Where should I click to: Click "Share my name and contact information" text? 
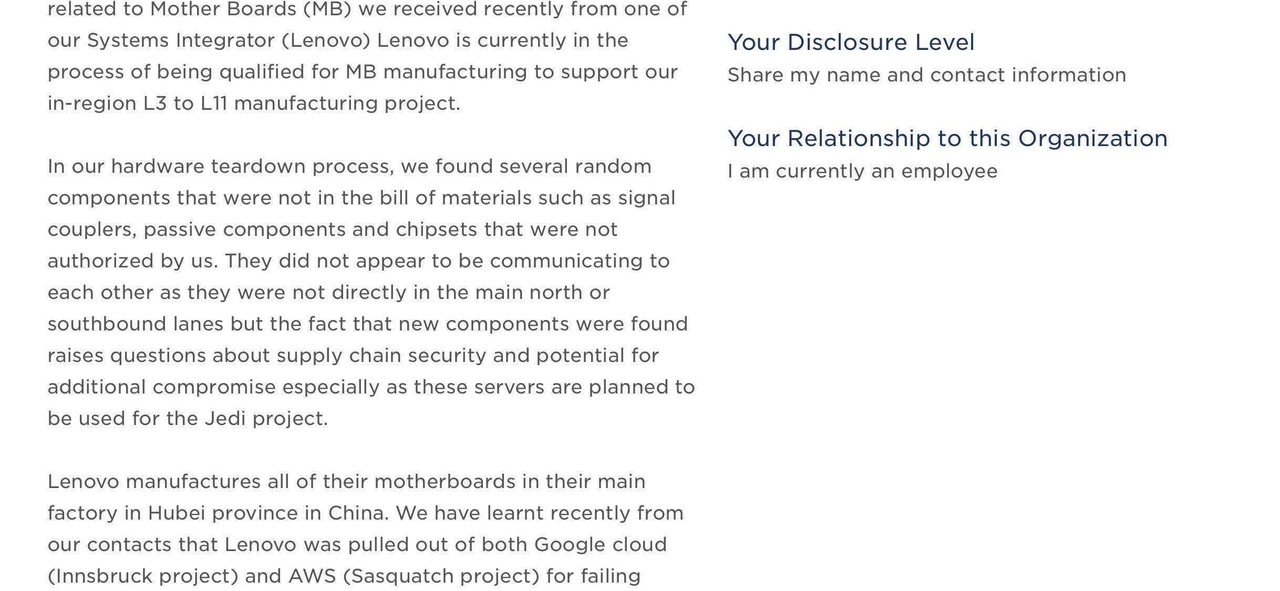coord(926,75)
